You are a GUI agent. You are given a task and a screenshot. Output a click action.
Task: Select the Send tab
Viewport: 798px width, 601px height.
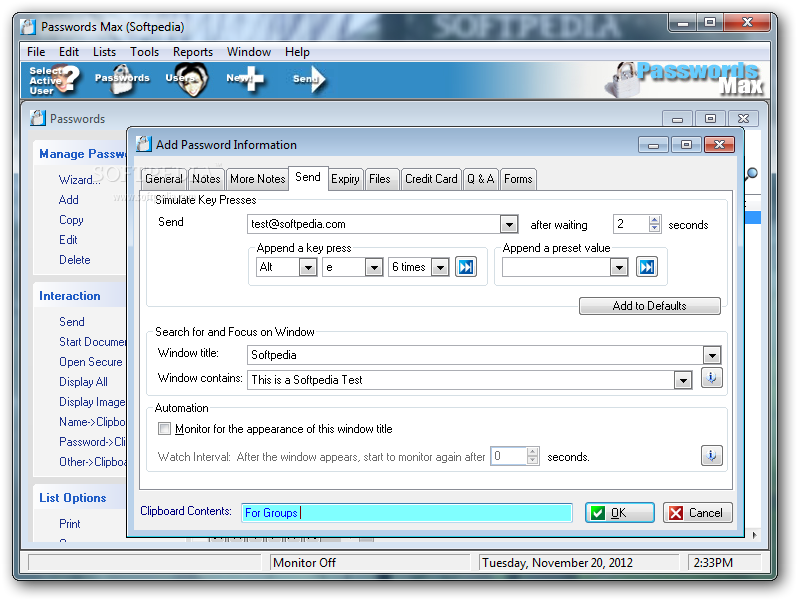308,178
